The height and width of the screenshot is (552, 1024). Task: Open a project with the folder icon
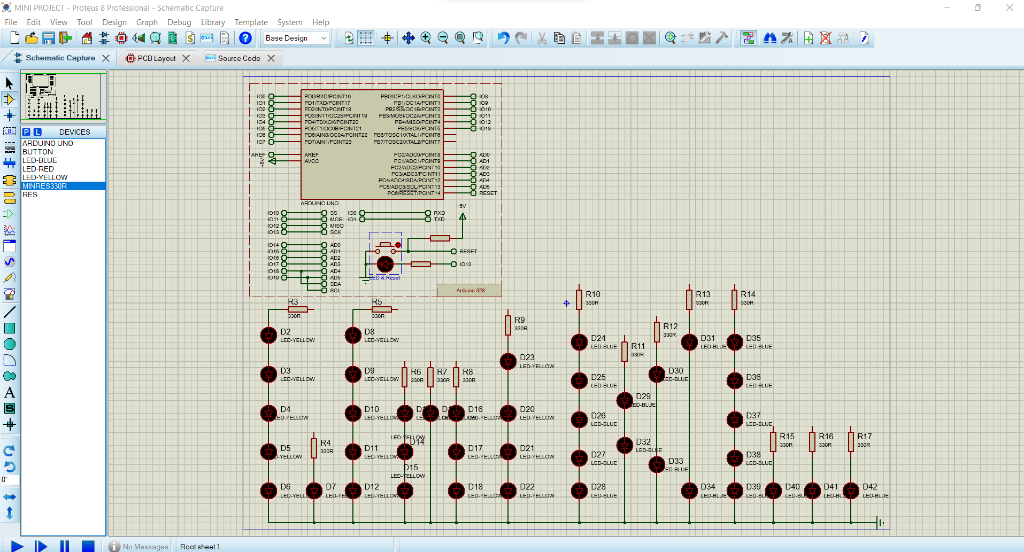point(31,39)
